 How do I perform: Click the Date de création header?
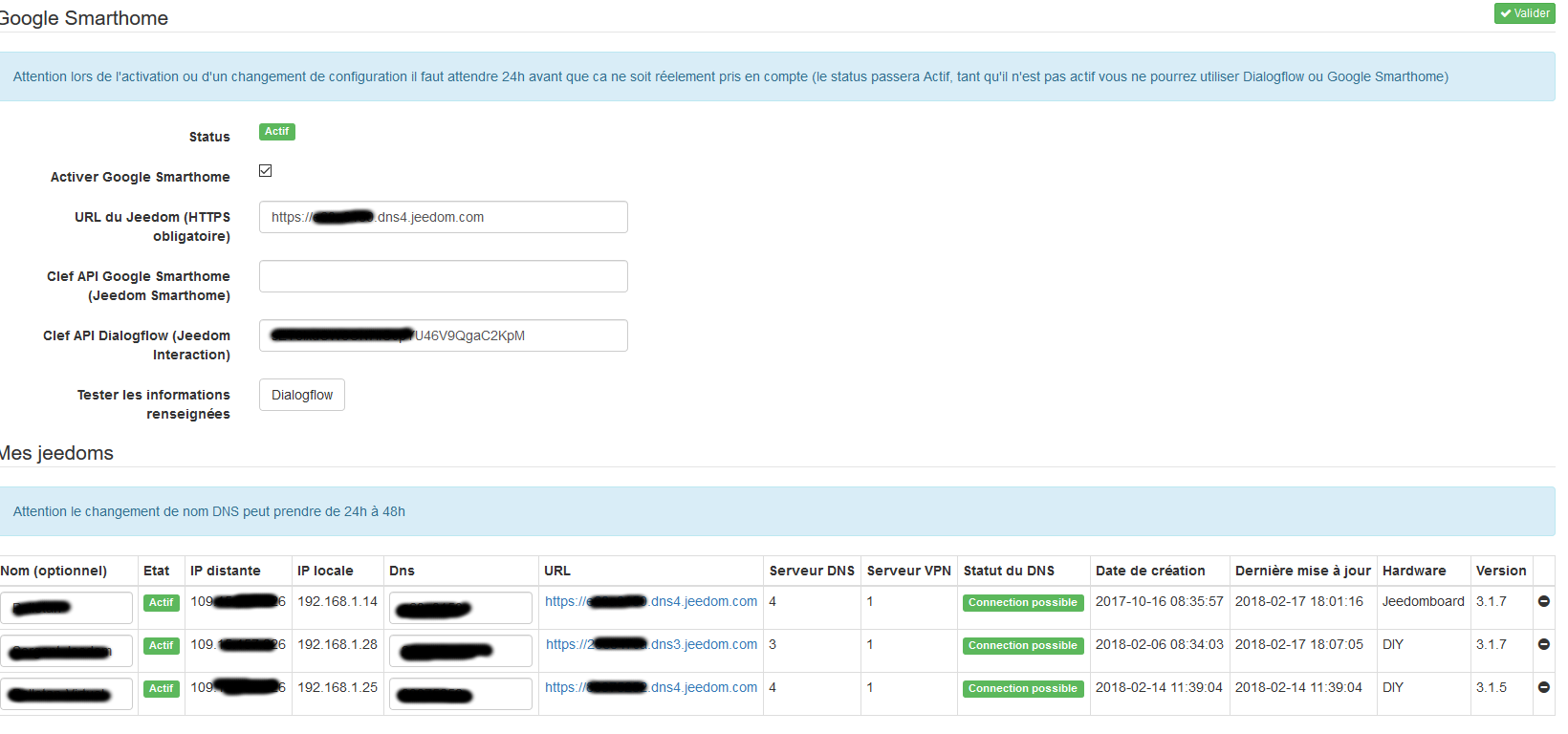point(1150,571)
